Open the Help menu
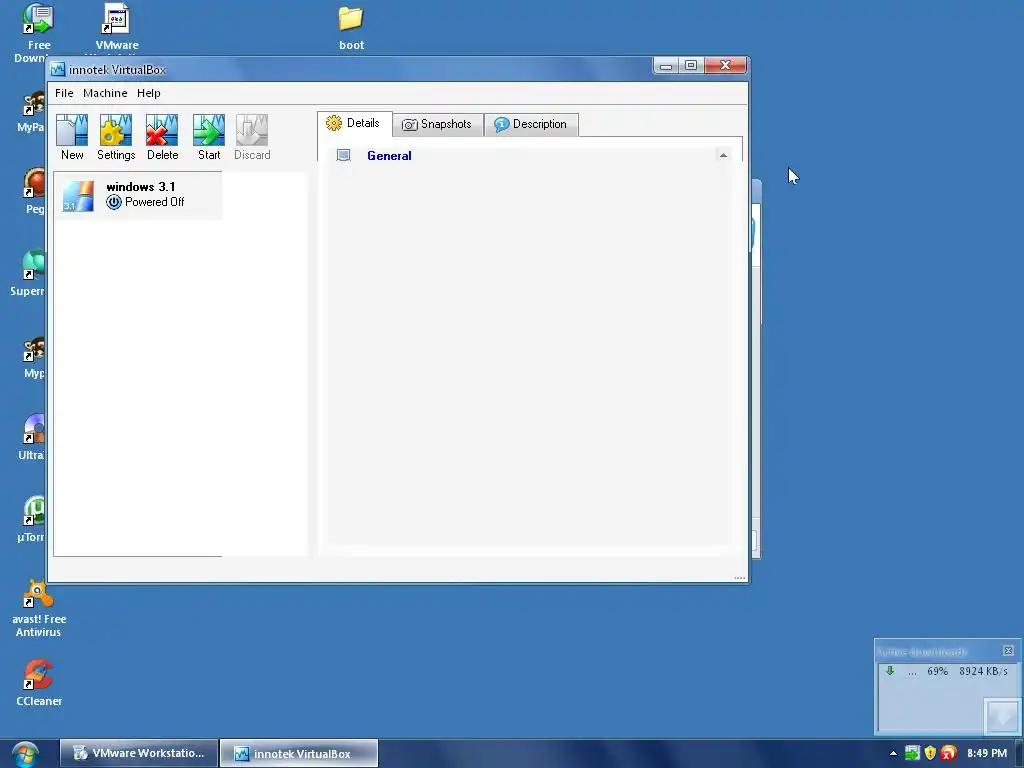The image size is (1024, 768). click(x=148, y=93)
